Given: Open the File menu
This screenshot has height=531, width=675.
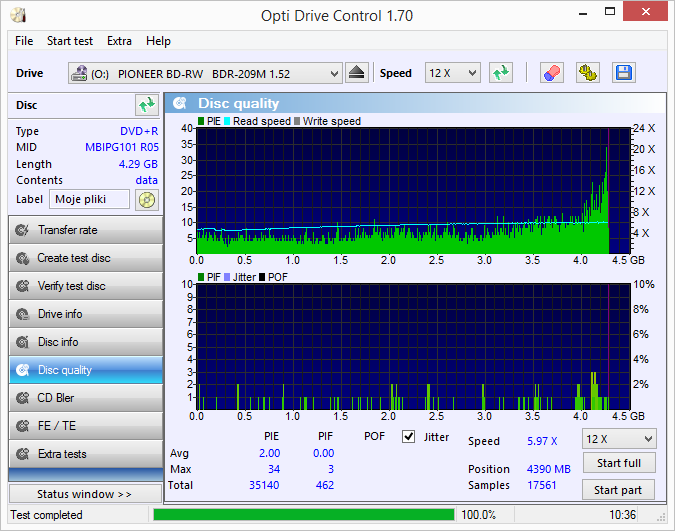Looking at the screenshot, I should pos(24,41).
